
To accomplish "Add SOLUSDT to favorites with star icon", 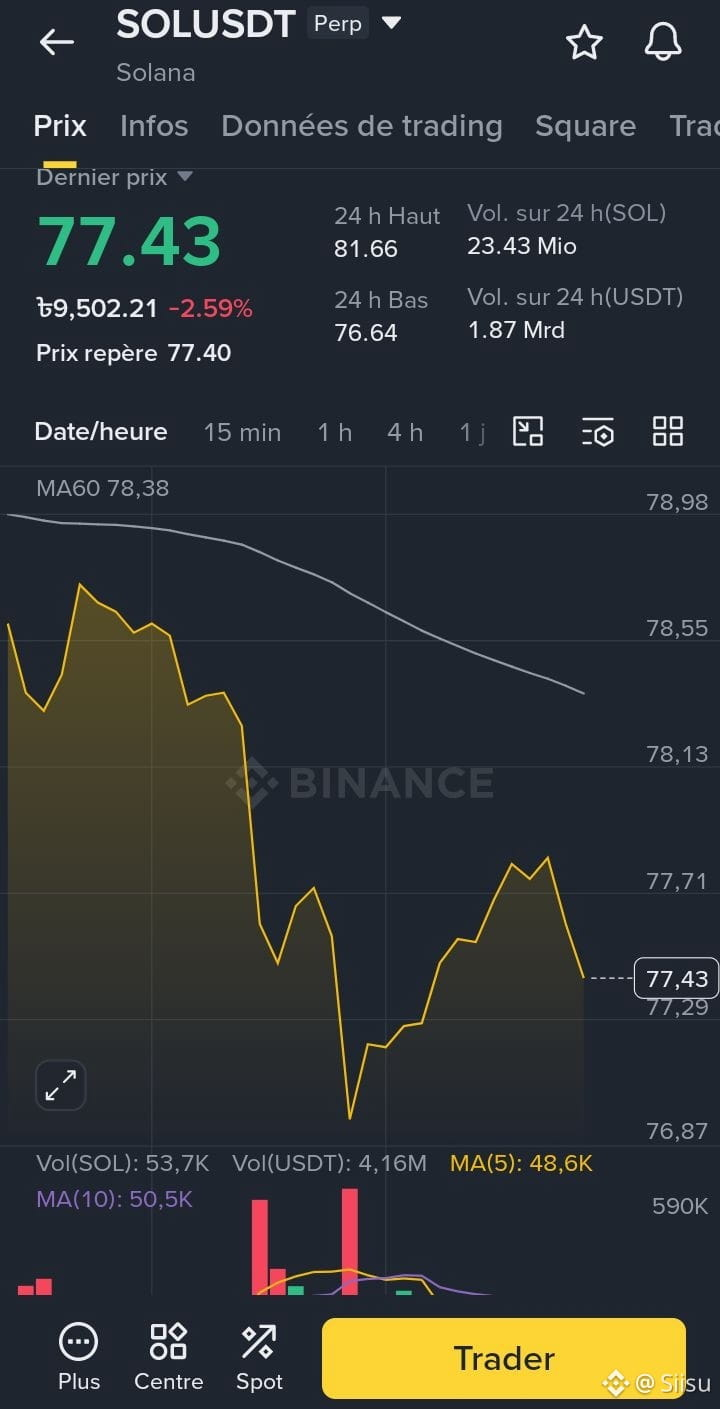I will (x=584, y=42).
